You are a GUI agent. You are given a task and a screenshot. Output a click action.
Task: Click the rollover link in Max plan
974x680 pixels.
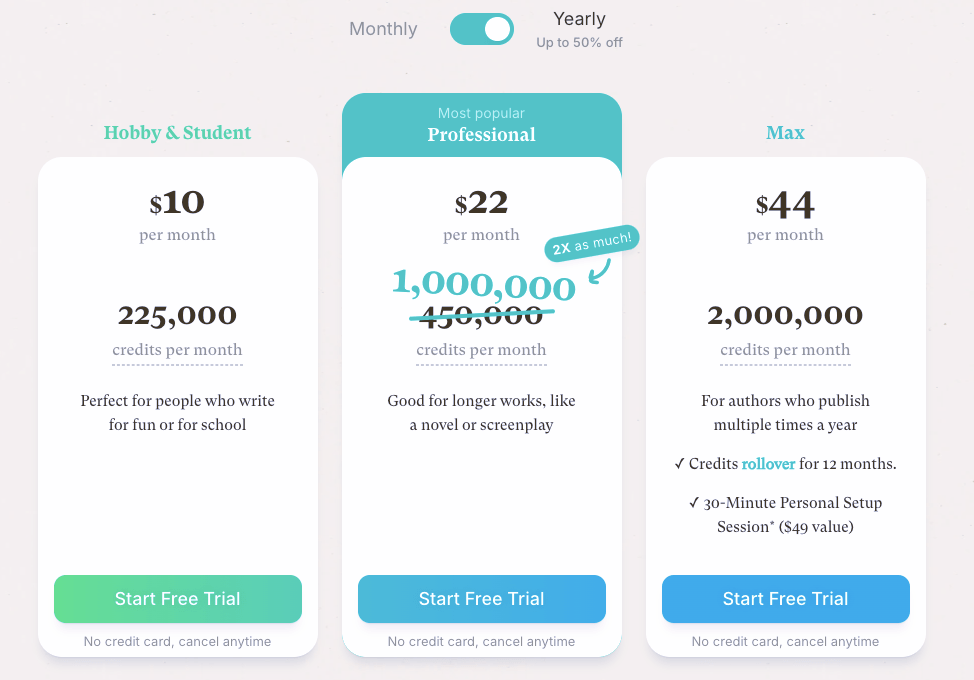[767, 464]
